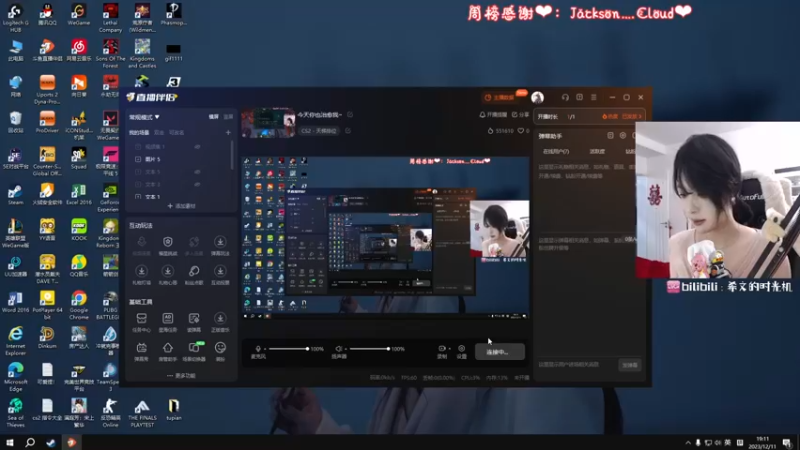Open the third 互动玩法 icon with linked circles
This screenshot has height=450, width=800.
click(x=194, y=242)
